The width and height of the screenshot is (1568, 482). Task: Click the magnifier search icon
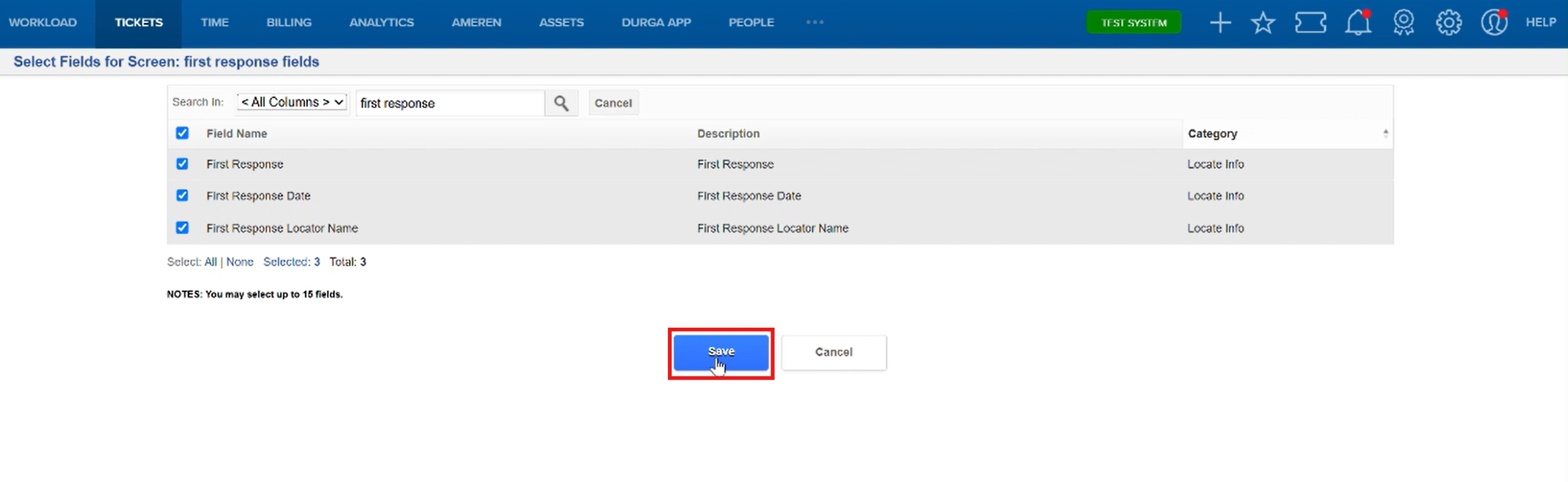click(x=561, y=103)
